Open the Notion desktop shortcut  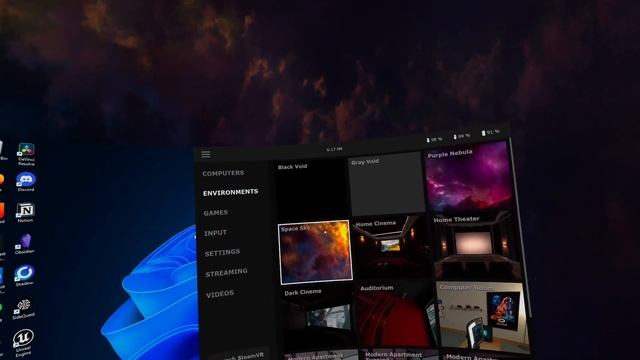point(25,213)
